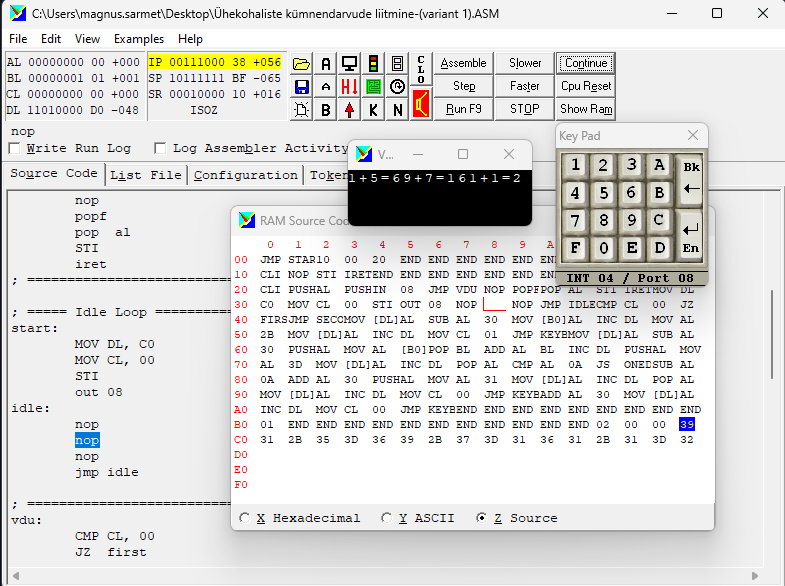Click the K keyboard toolbar icon
This screenshot has width=785, height=586.
373,110
